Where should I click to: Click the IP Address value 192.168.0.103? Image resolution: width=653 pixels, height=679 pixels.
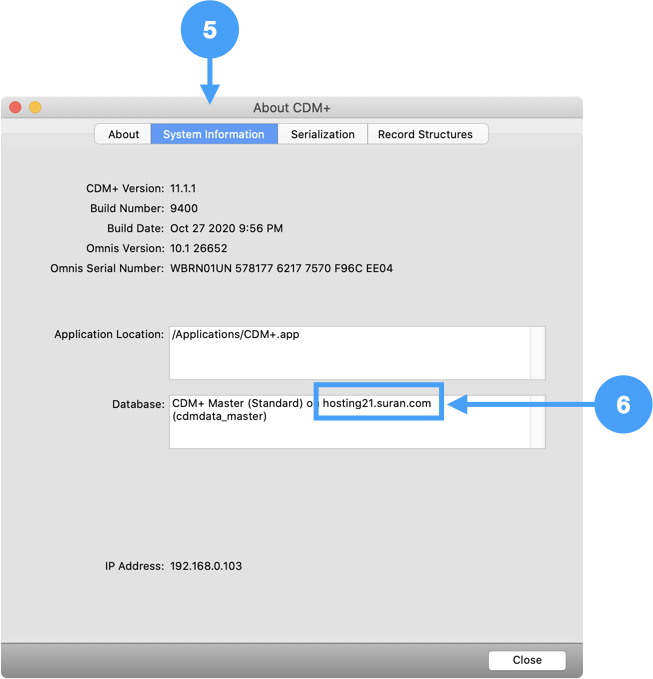coord(206,566)
